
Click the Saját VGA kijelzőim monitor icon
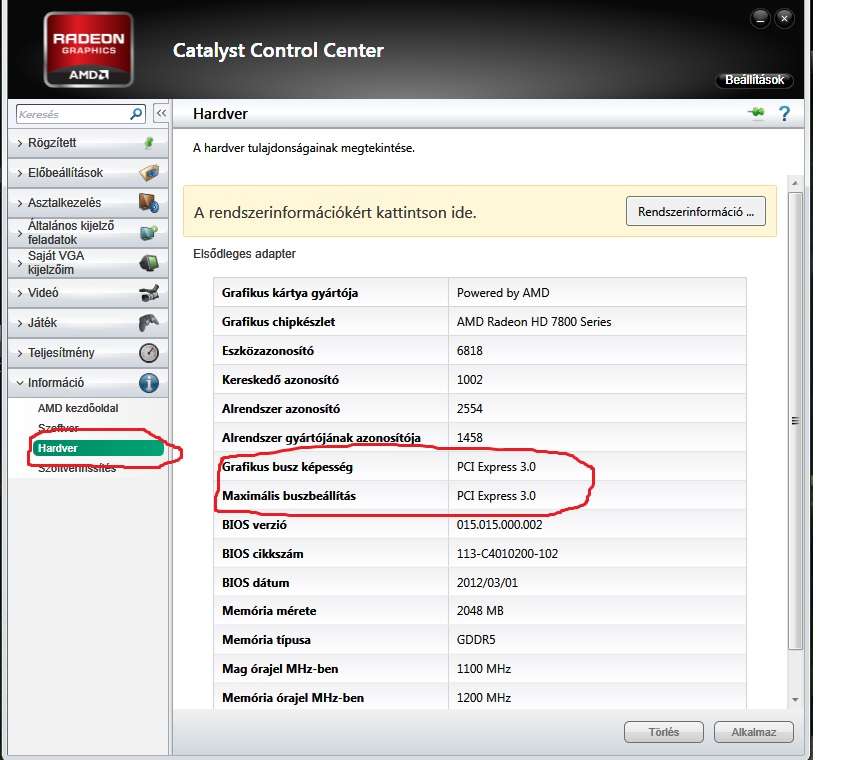pyautogui.click(x=149, y=263)
